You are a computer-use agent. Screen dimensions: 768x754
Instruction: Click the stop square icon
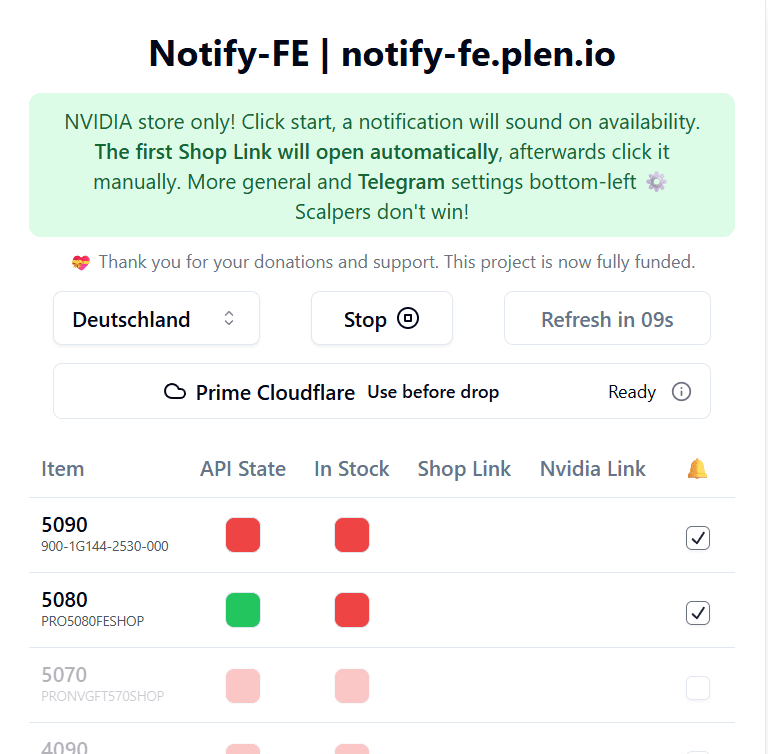(408, 319)
